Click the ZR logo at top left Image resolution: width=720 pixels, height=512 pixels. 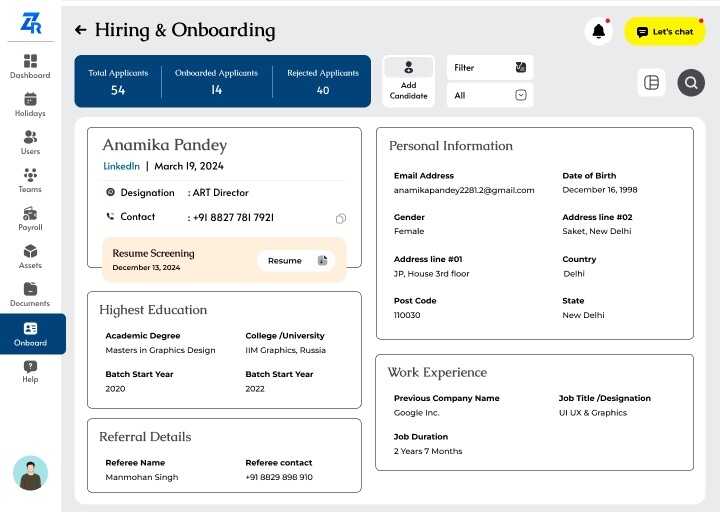pyautogui.click(x=31, y=21)
